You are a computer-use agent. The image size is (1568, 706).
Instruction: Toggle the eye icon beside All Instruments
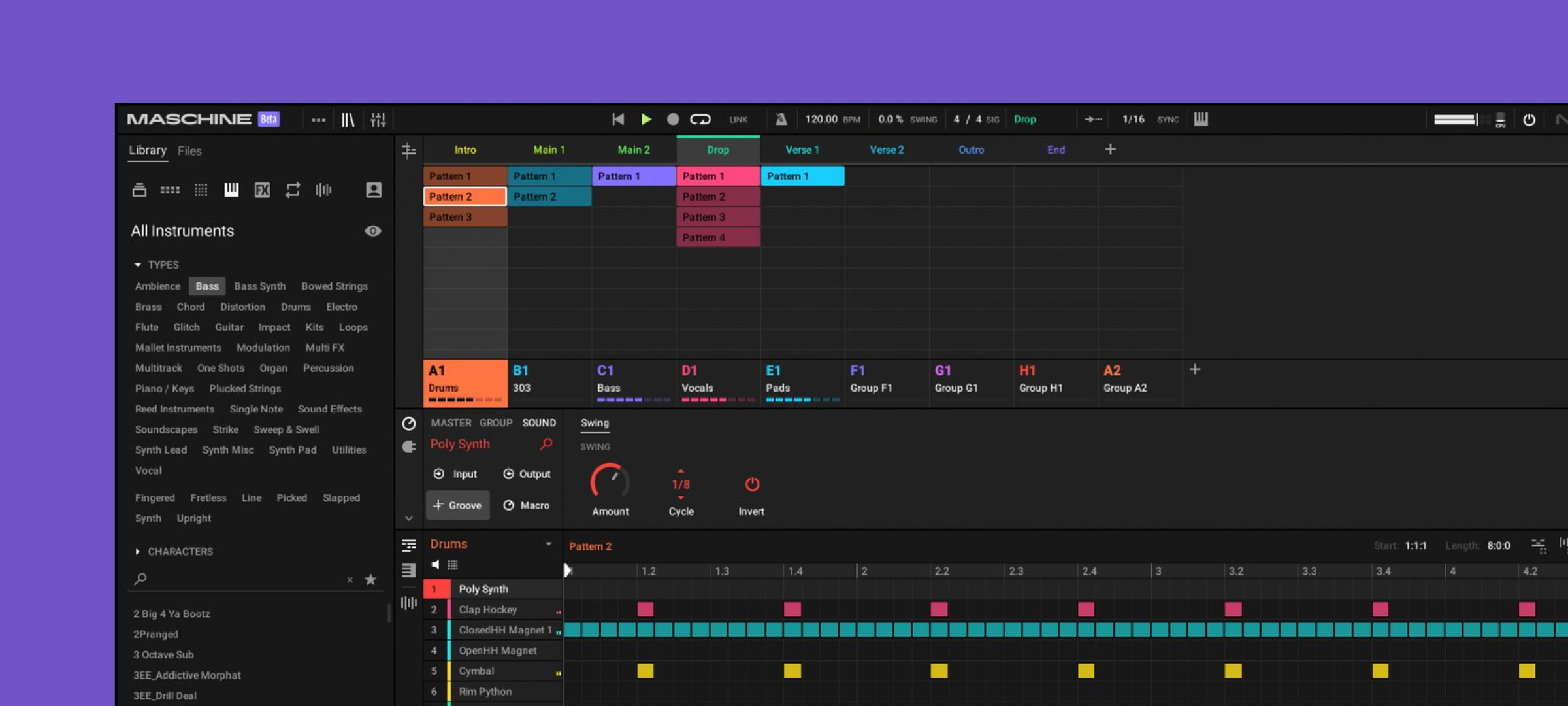[373, 231]
